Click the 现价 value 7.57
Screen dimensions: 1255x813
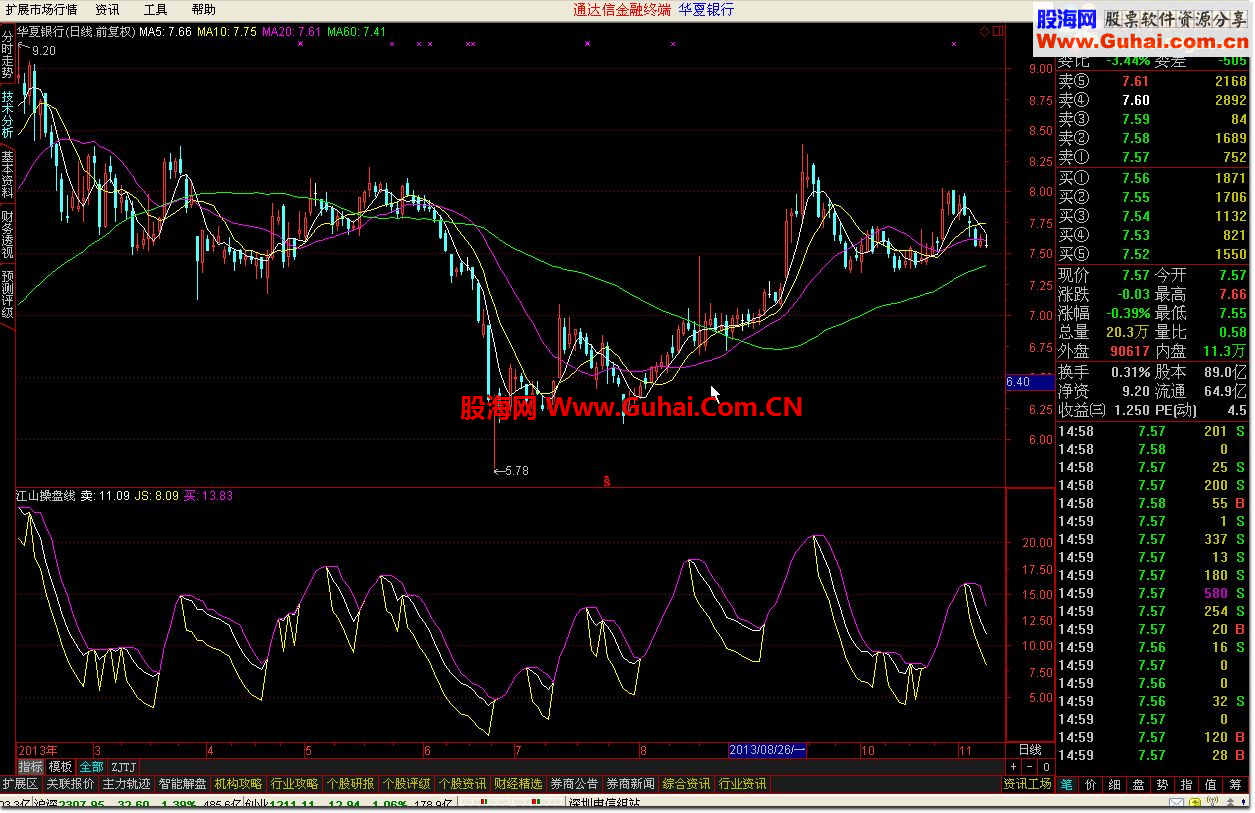point(1135,275)
